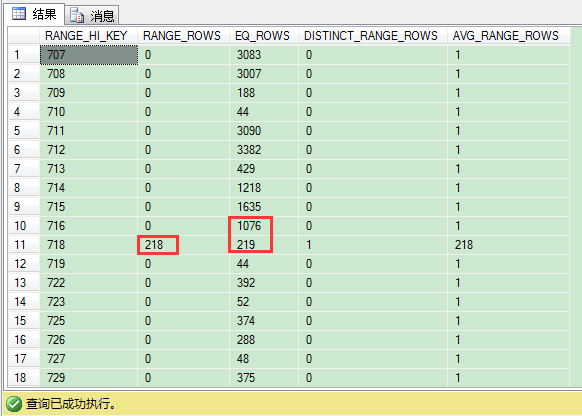This screenshot has width=582, height=416.
Task: Click the green success checkmark icon
Action: tap(14, 404)
